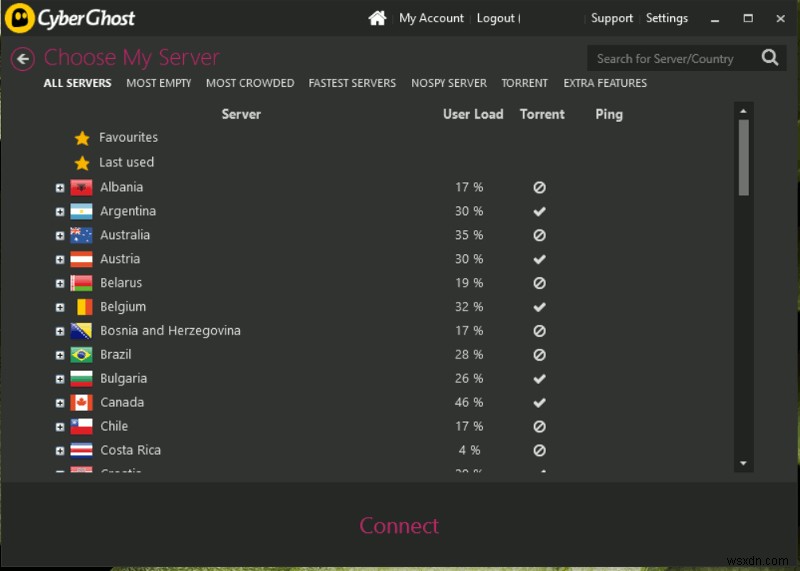Click the Austria flag icon
The image size is (800, 571).
pyautogui.click(x=82, y=259)
